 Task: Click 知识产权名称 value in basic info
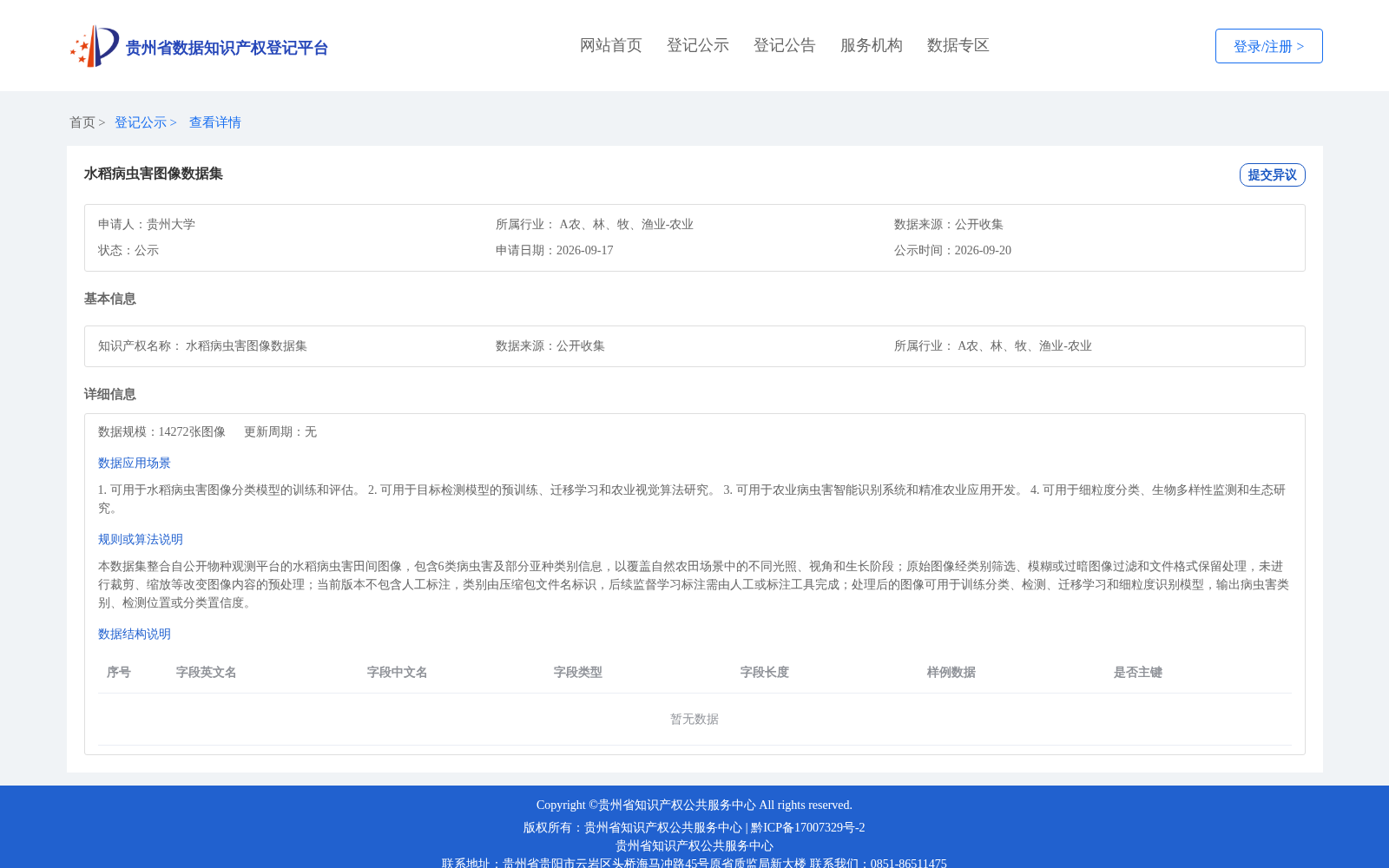247,346
